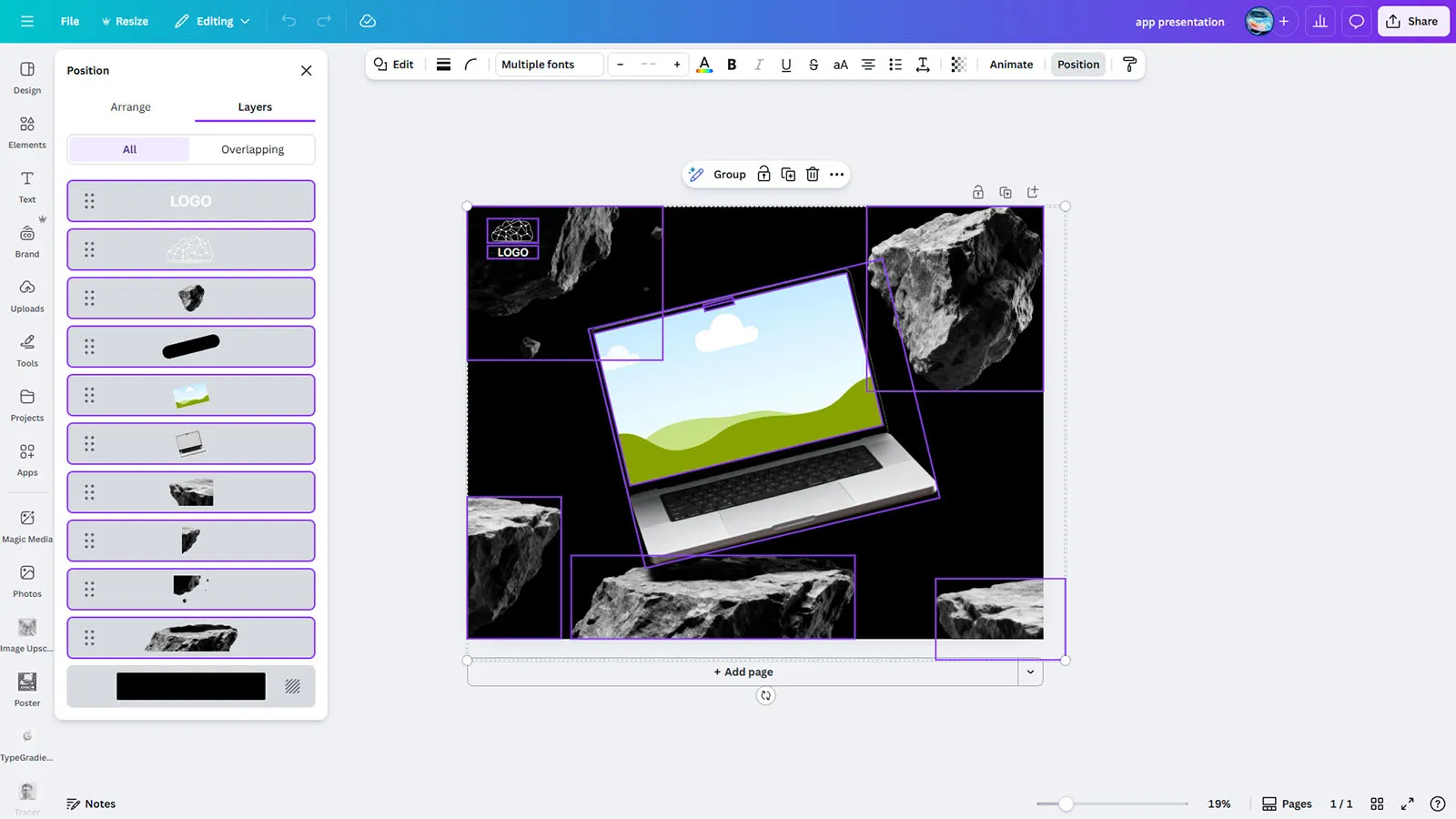1456x819 pixels.
Task: Open the Elements sidebar panel
Action: [x=27, y=132]
